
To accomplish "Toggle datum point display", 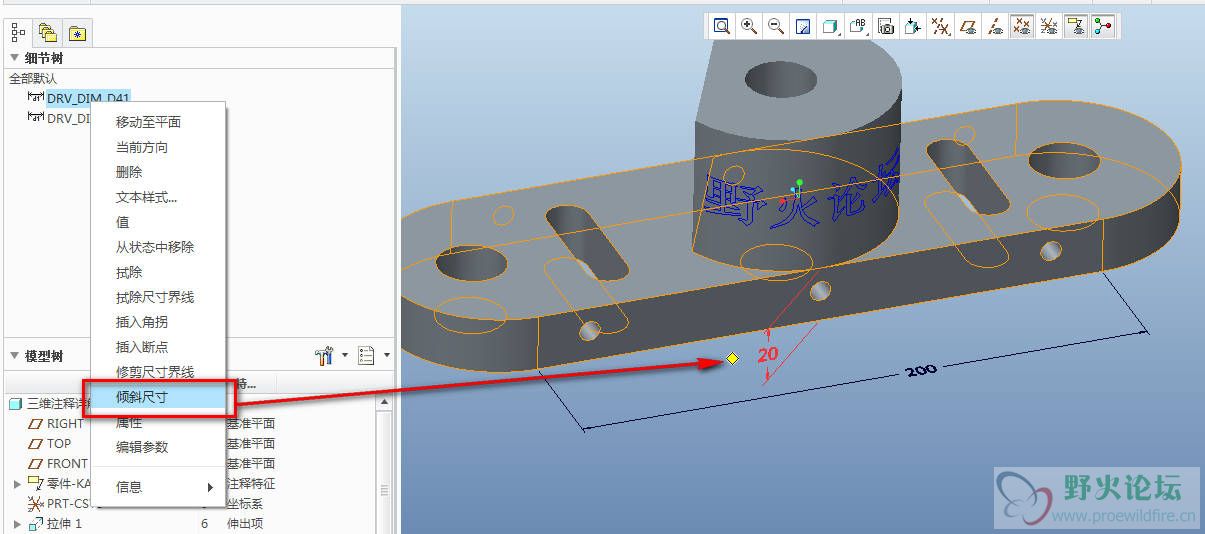I will [x=1022, y=26].
